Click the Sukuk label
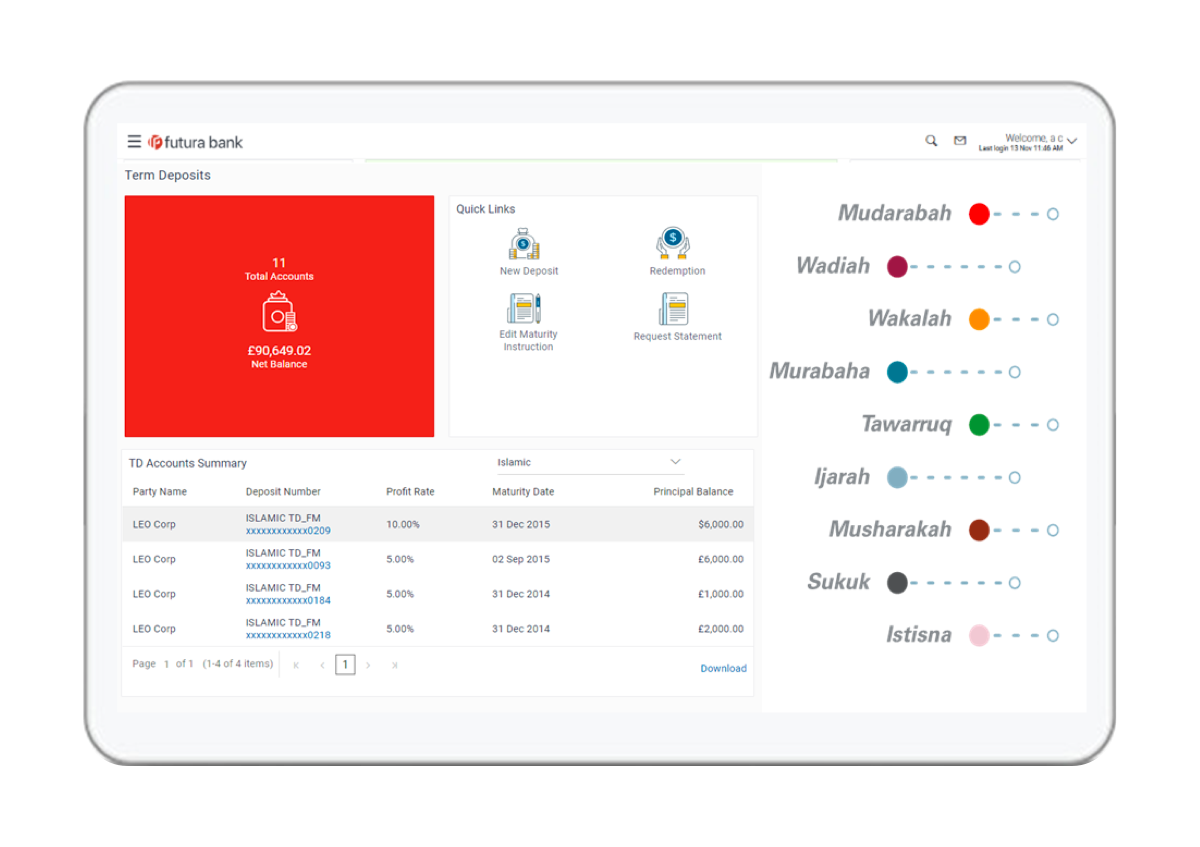 tap(838, 582)
